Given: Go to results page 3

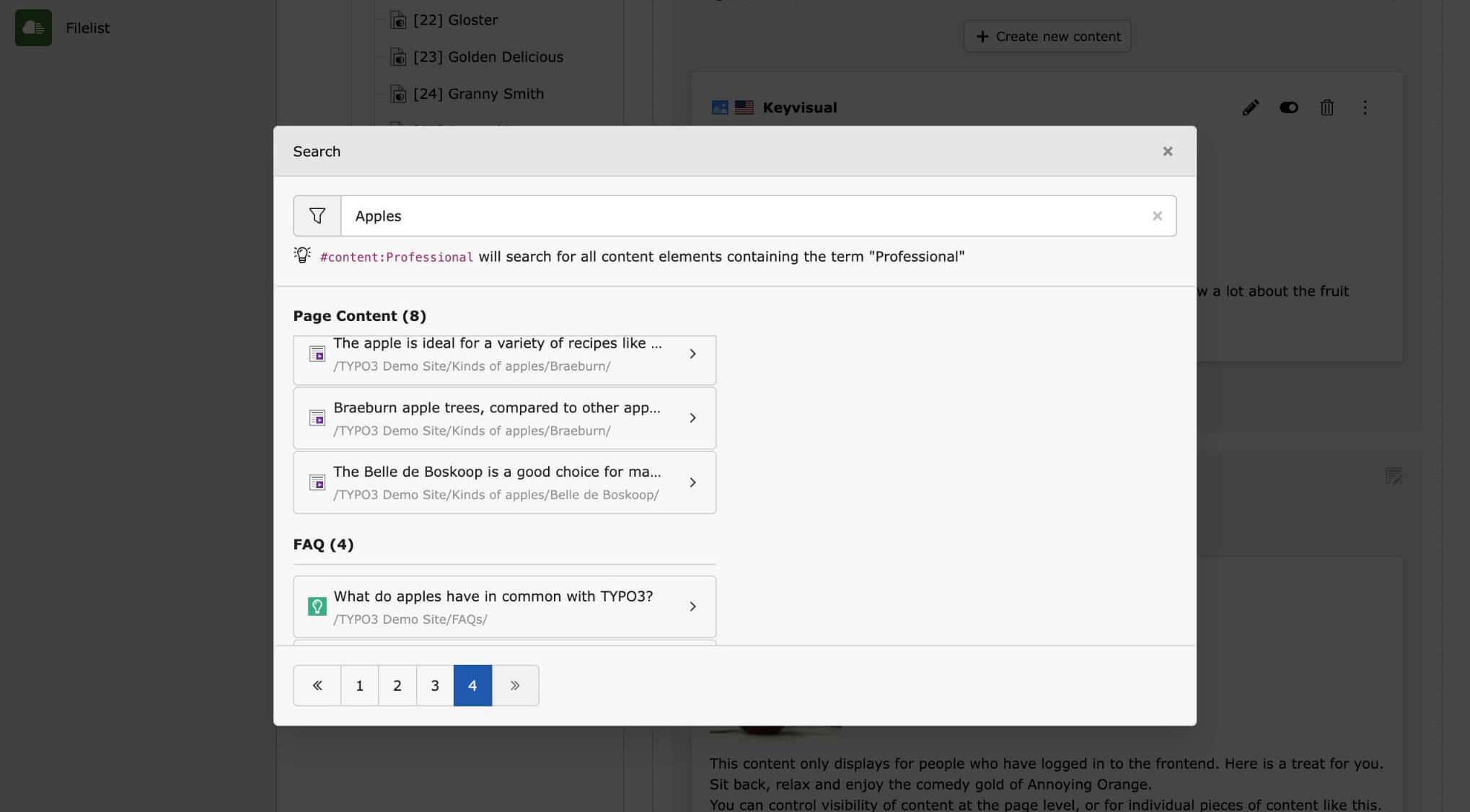Looking at the screenshot, I should pos(435,685).
